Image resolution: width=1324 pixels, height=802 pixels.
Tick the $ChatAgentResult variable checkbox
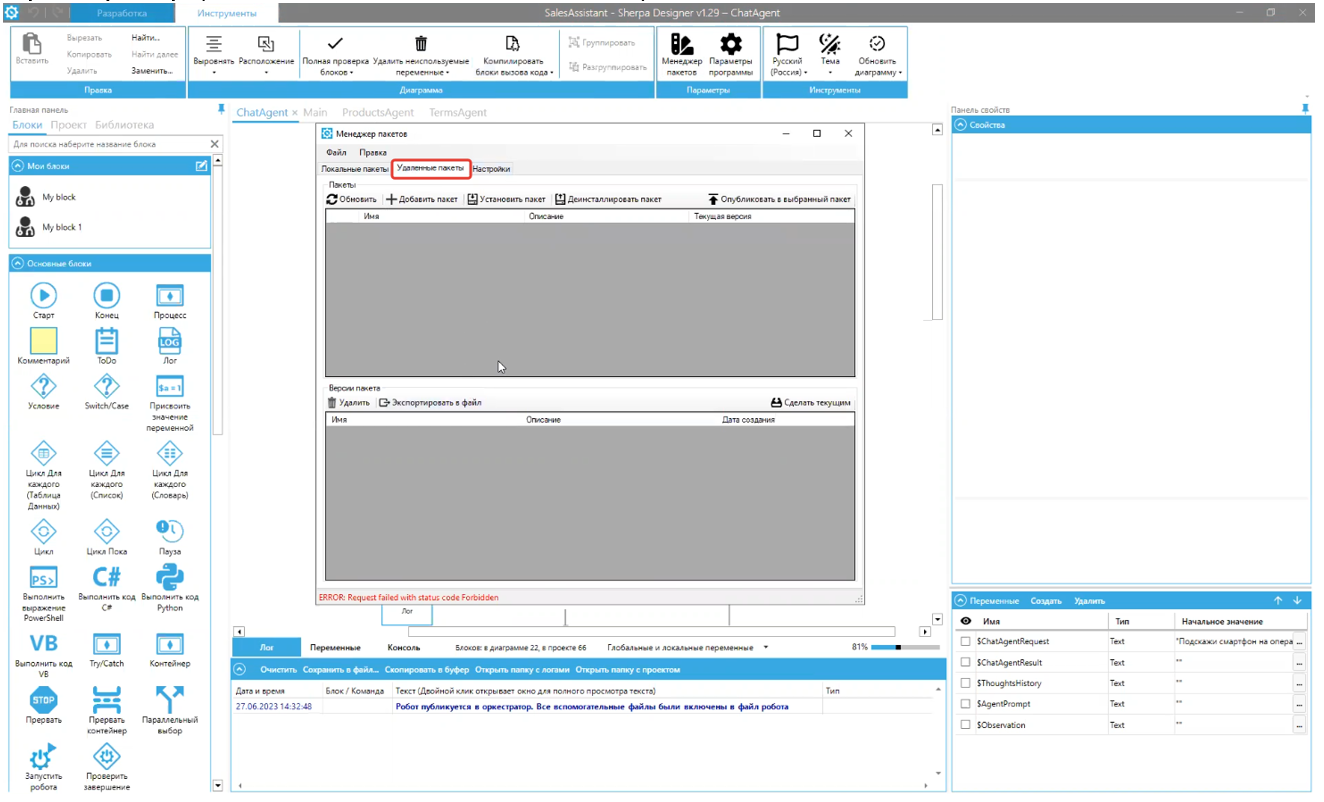coord(965,662)
